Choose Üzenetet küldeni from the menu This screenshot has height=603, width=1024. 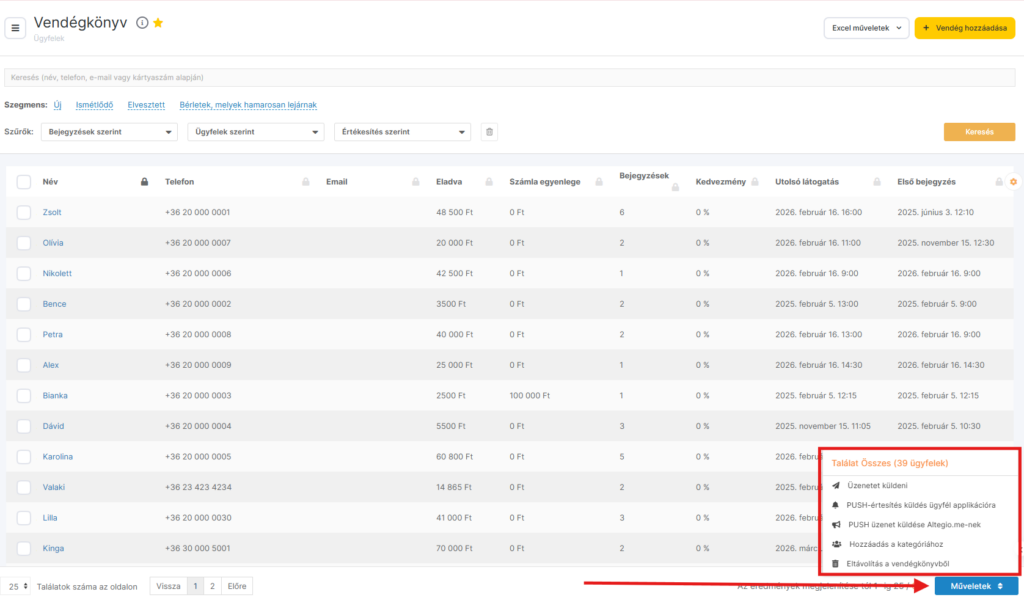(x=877, y=485)
